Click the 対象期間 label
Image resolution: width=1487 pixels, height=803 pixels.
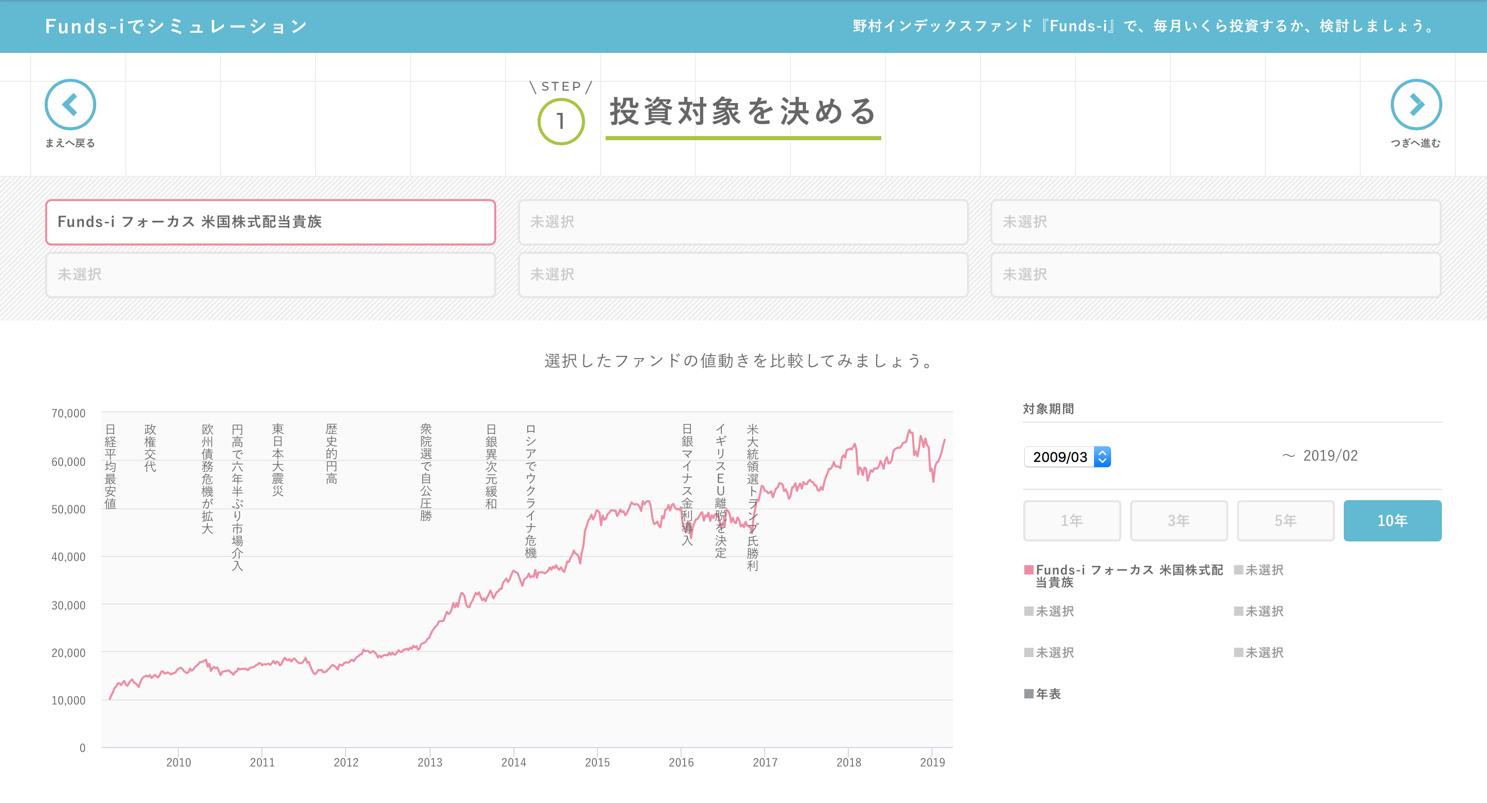tap(1049, 409)
